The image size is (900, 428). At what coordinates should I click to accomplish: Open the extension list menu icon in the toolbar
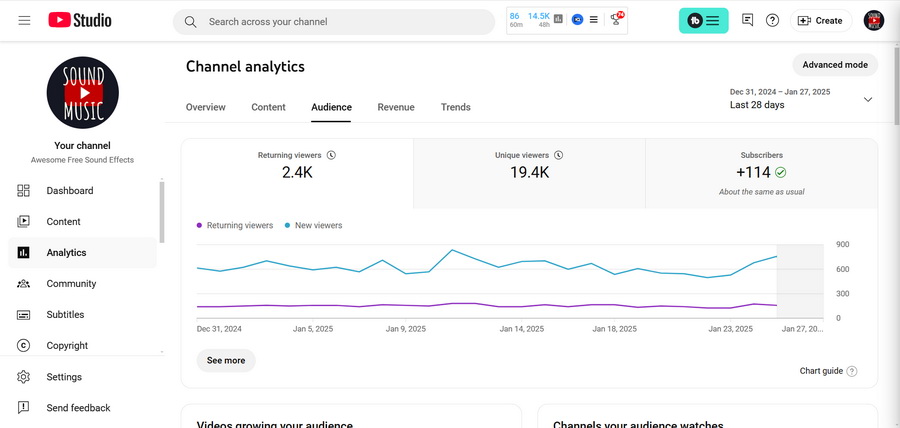(x=594, y=20)
